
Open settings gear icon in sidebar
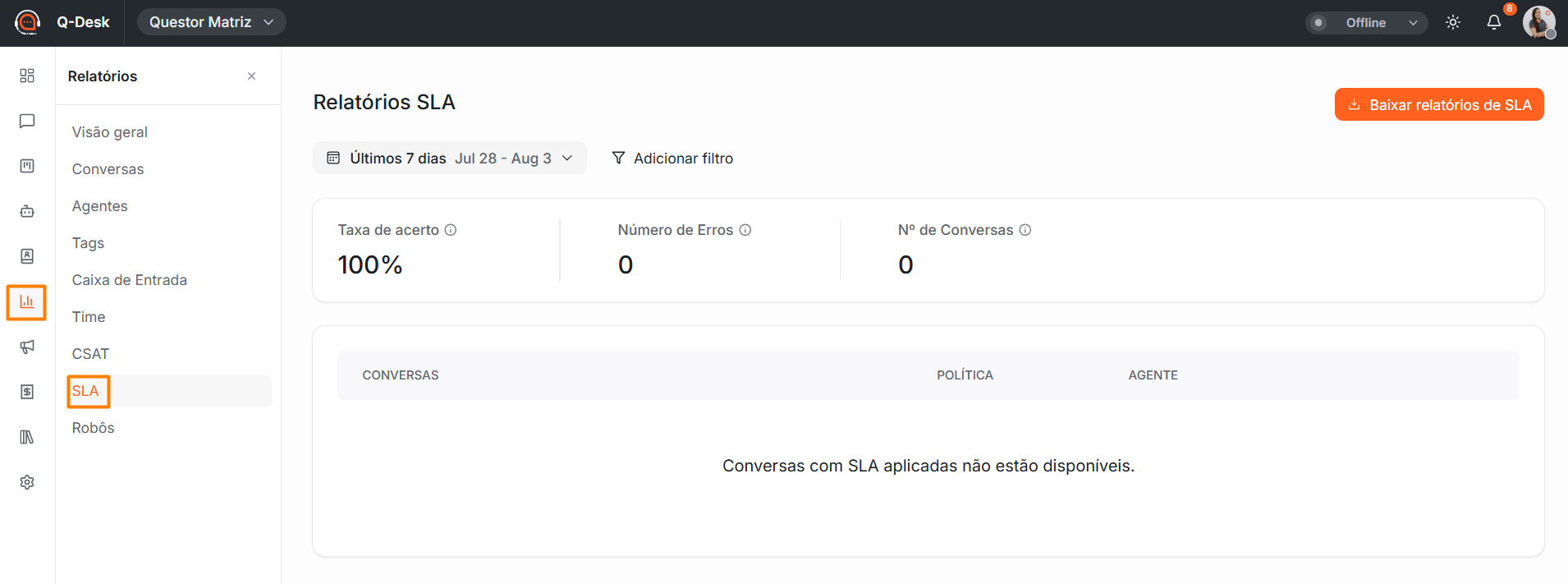pos(27,482)
